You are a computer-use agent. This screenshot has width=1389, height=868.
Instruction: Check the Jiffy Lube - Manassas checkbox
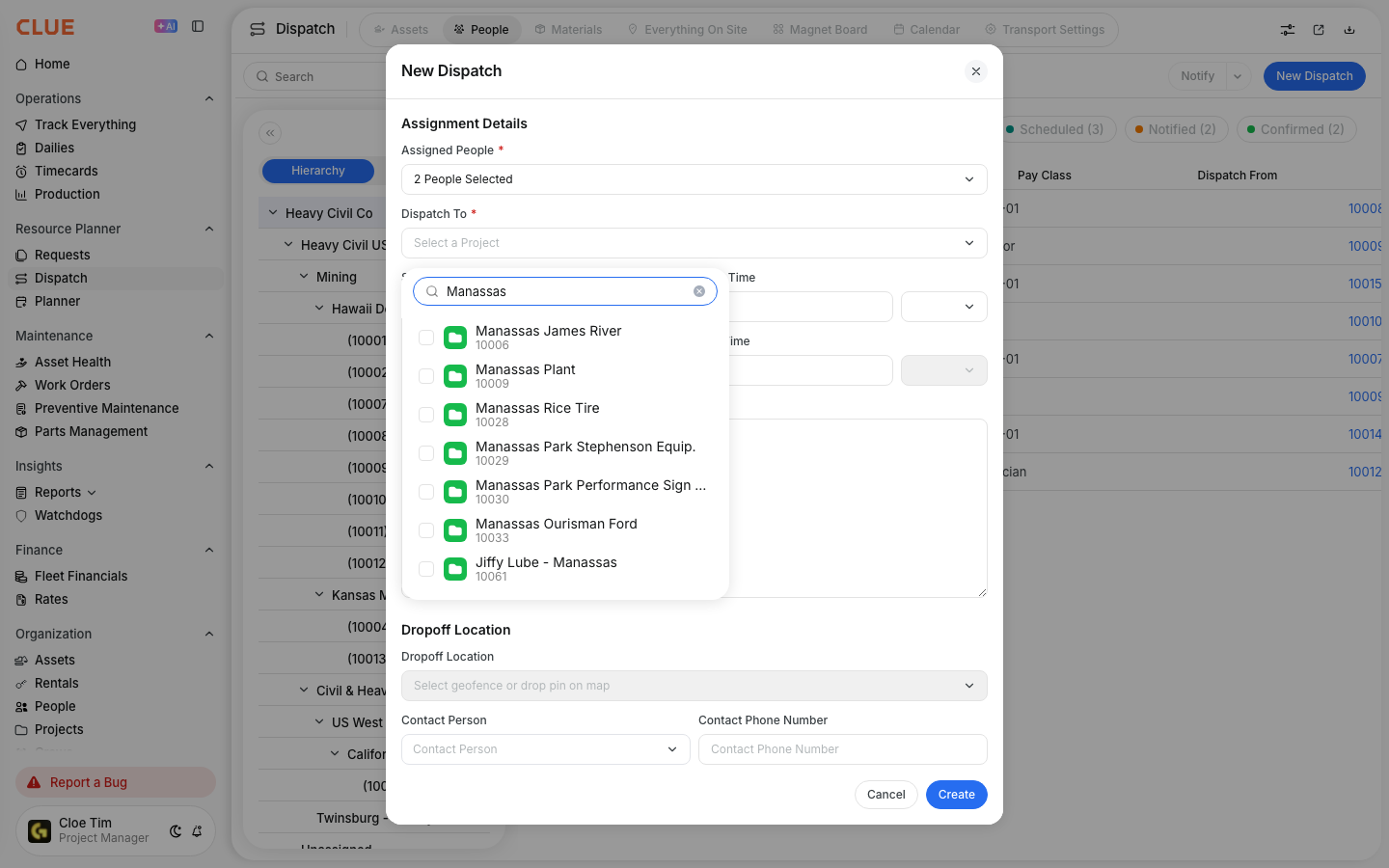tap(426, 569)
